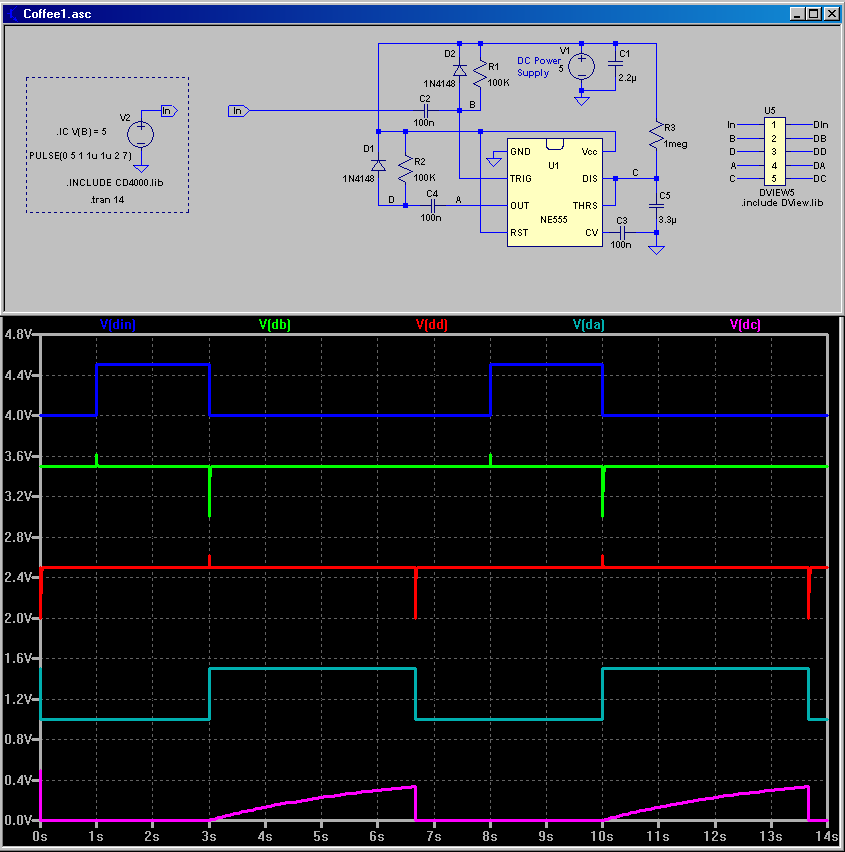This screenshot has height=852, width=845.
Task: Click the V(dc) trace label
Action: pos(745,324)
